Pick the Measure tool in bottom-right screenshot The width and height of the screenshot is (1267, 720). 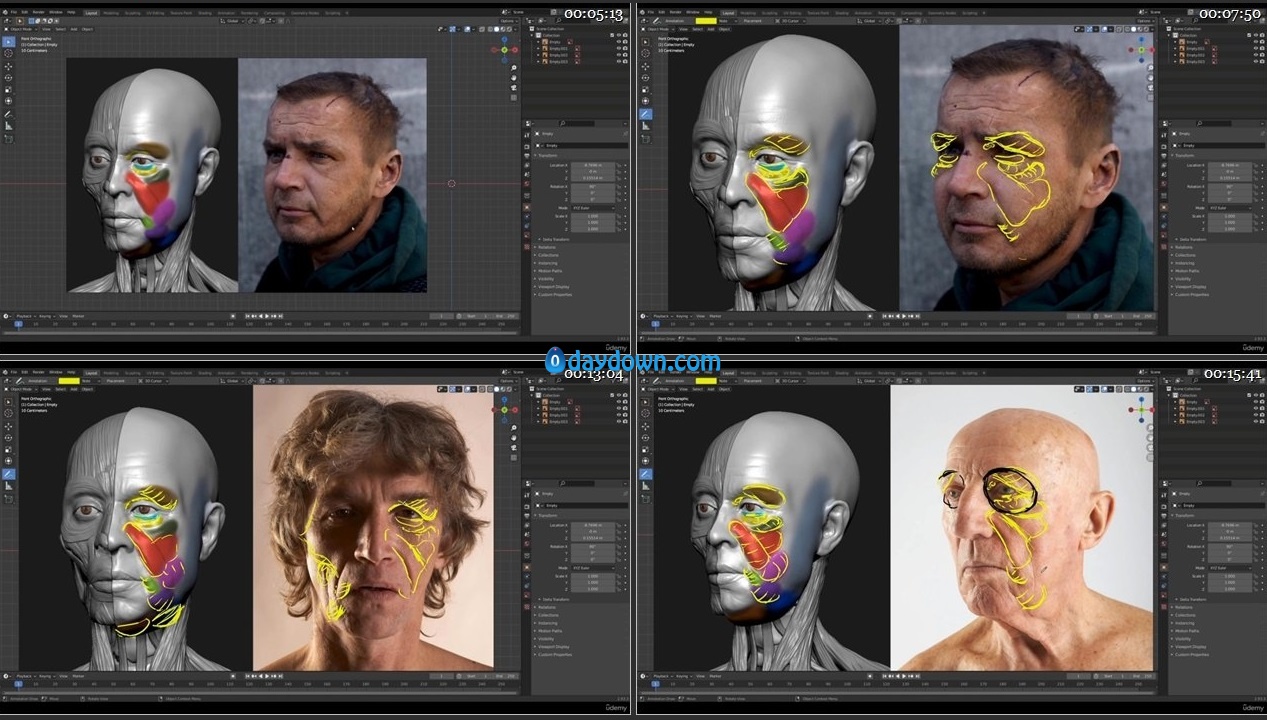click(x=646, y=485)
